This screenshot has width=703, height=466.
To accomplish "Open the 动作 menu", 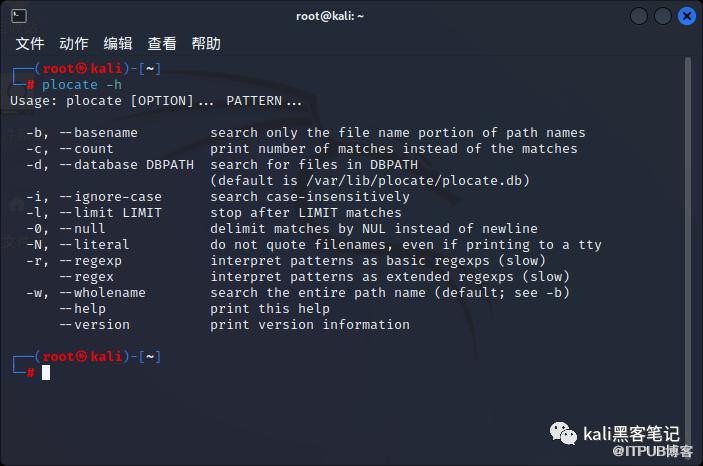I will [74, 44].
